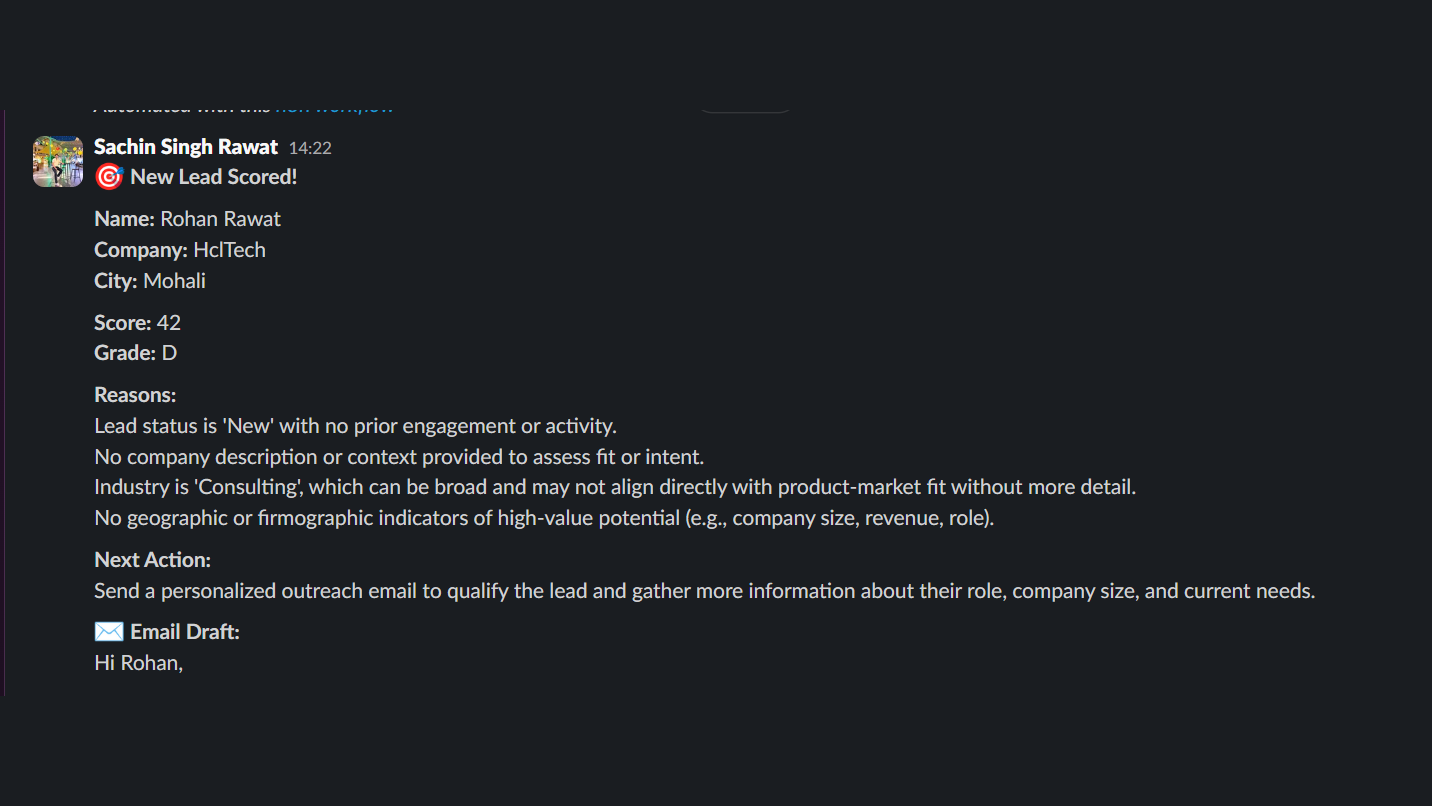Click the 'City: Mohali' line
Screen dimensions: 1432x806
149,281
